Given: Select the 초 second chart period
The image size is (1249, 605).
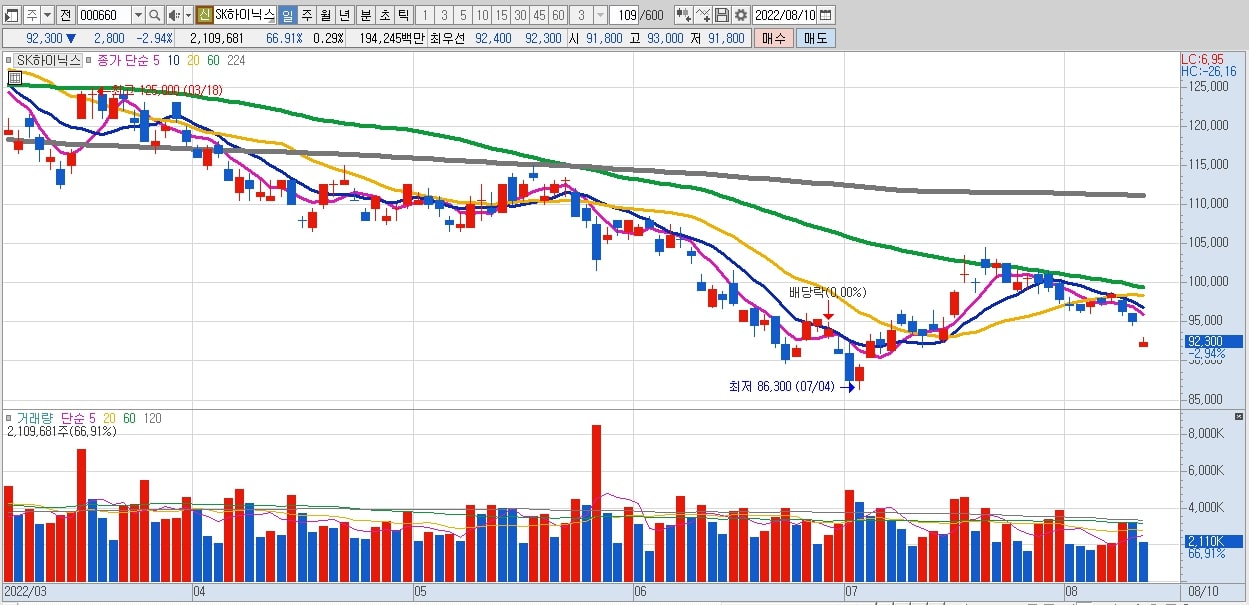Looking at the screenshot, I should 383,15.
